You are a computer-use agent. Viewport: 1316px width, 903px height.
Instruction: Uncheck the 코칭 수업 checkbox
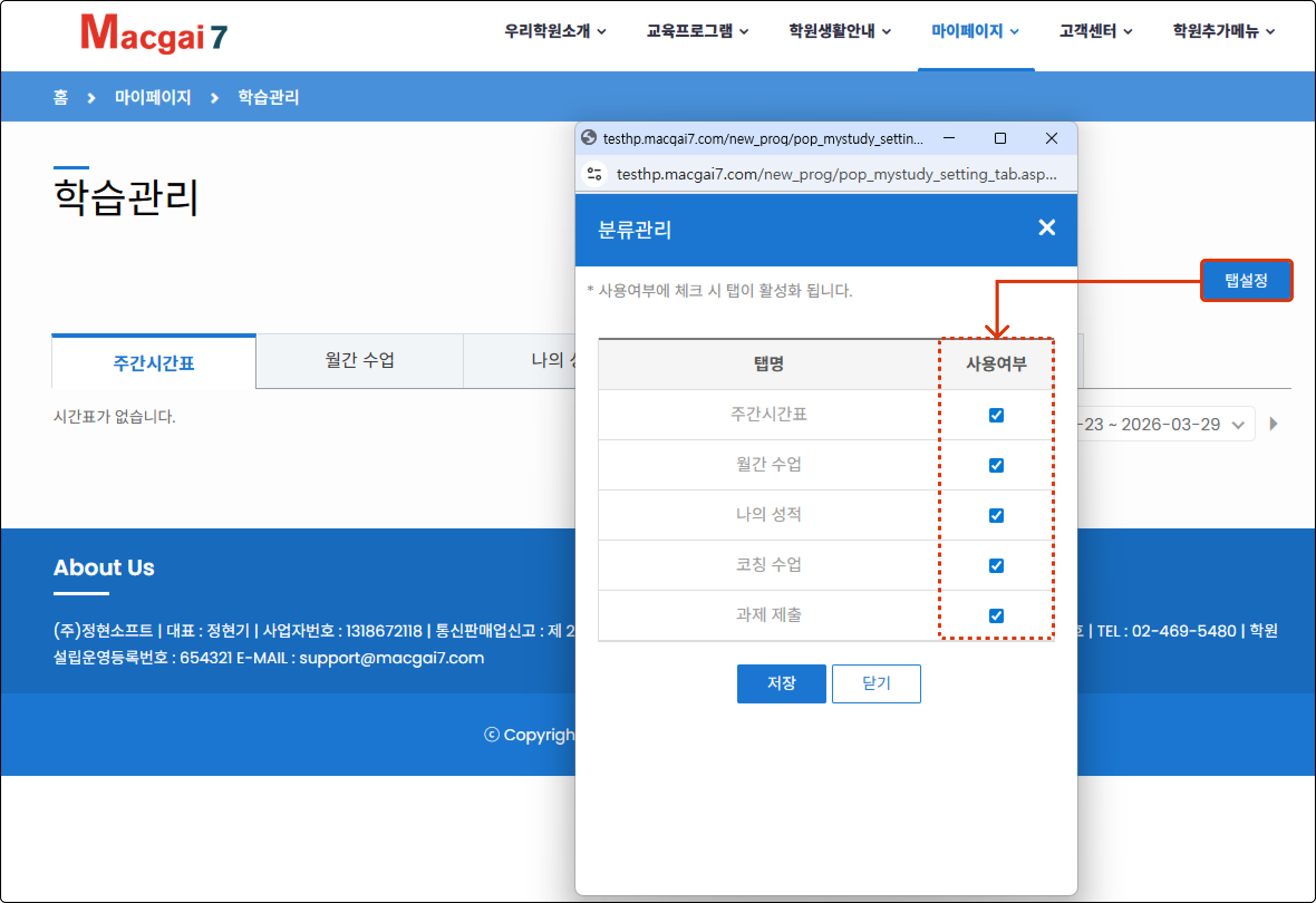996,566
